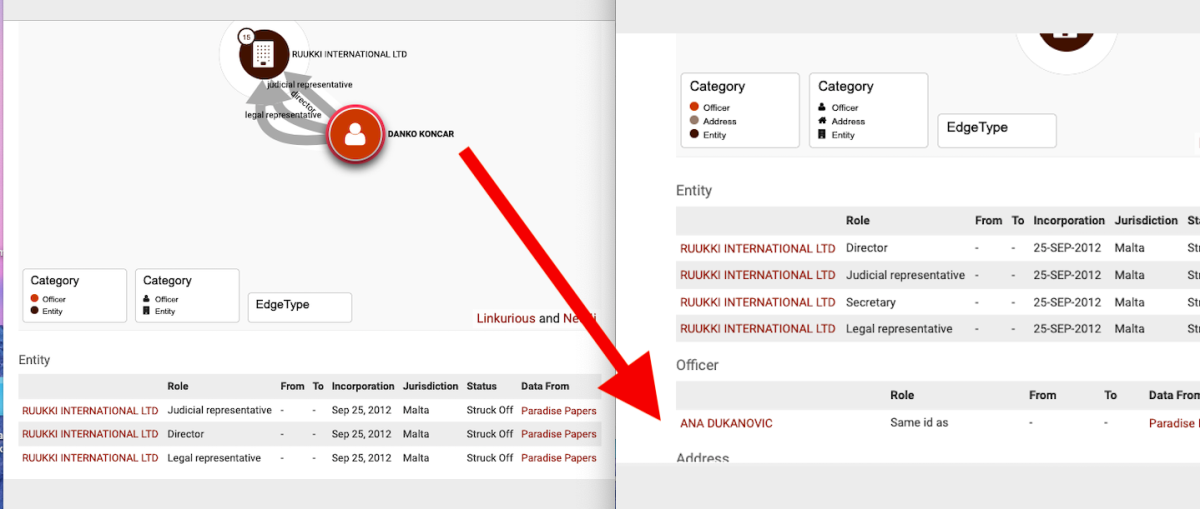Click Address home icon in right panel legend
This screenshot has width=1200, height=509.
[x=822, y=121]
